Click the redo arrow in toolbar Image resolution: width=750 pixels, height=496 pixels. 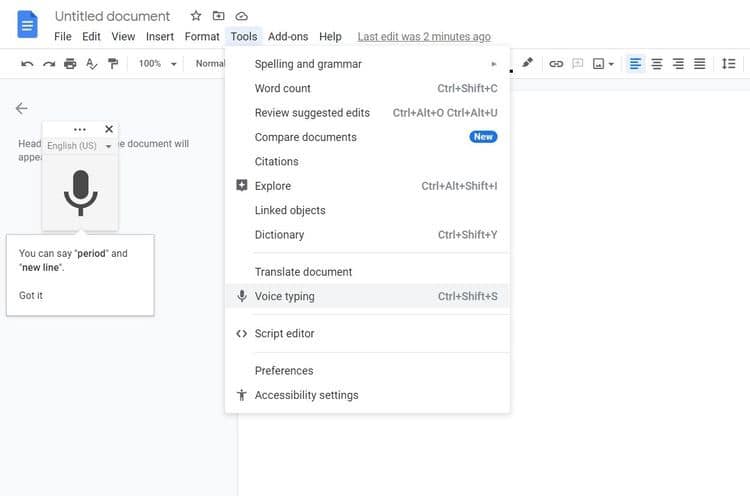pyautogui.click(x=48, y=64)
